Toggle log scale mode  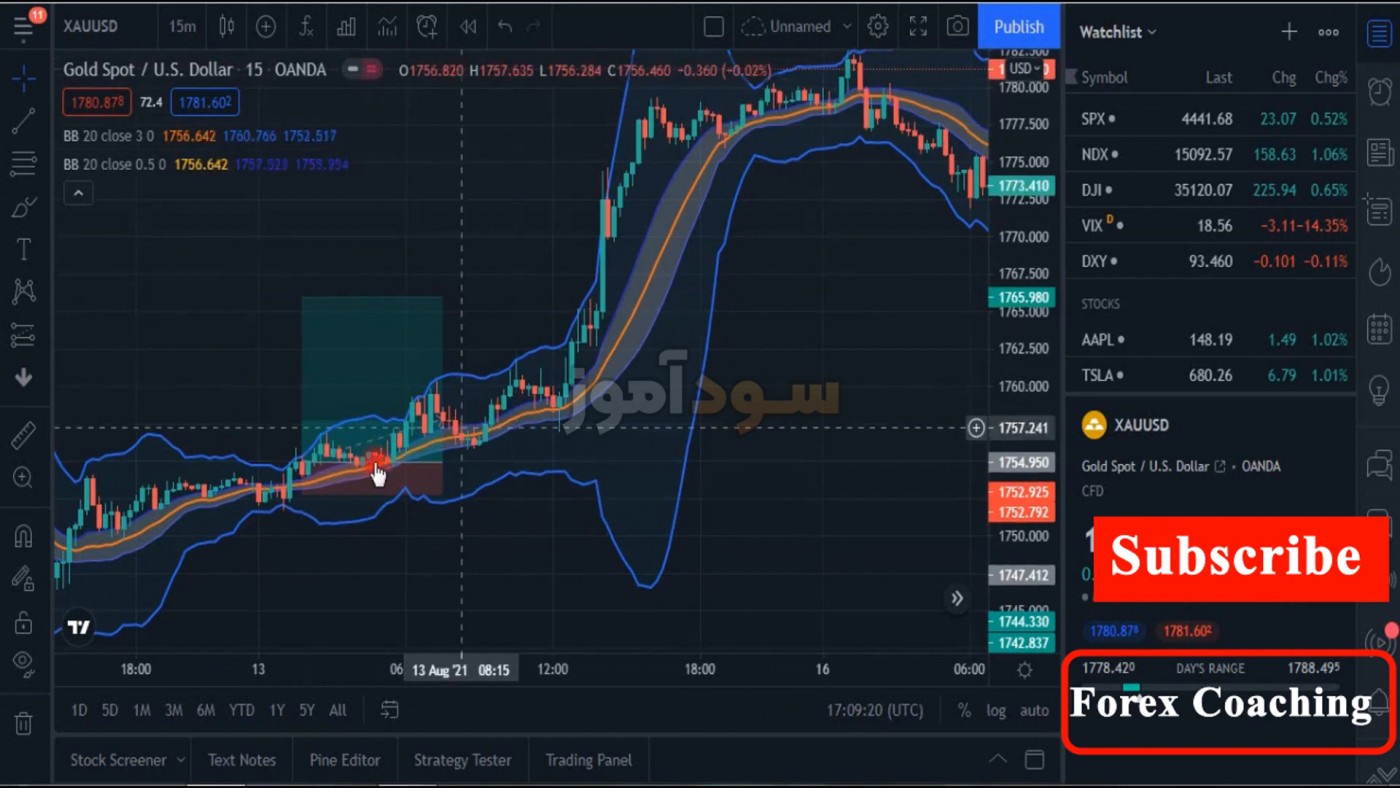[x=996, y=710]
